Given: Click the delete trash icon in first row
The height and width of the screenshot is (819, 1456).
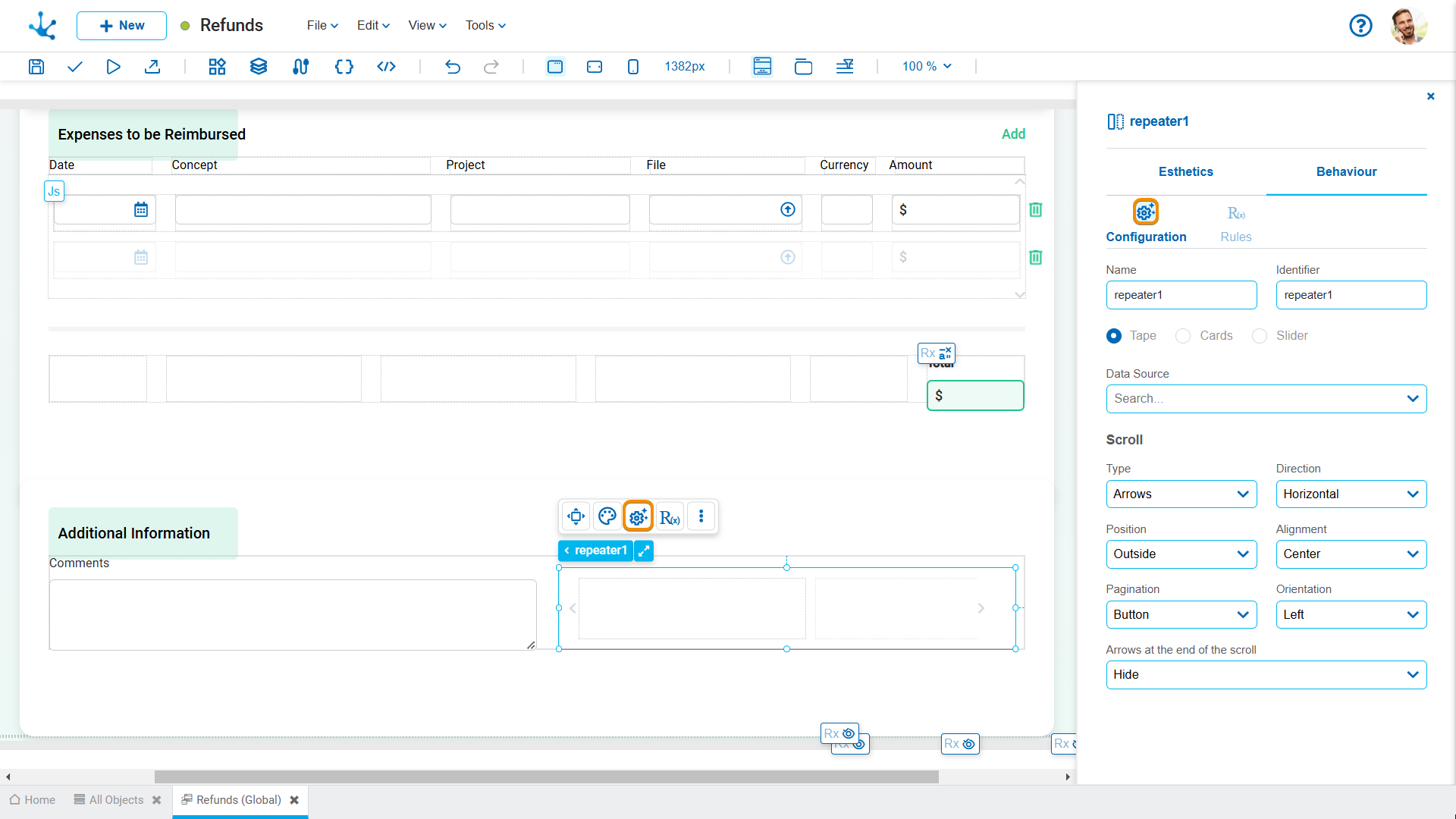Looking at the screenshot, I should pos(1035,210).
